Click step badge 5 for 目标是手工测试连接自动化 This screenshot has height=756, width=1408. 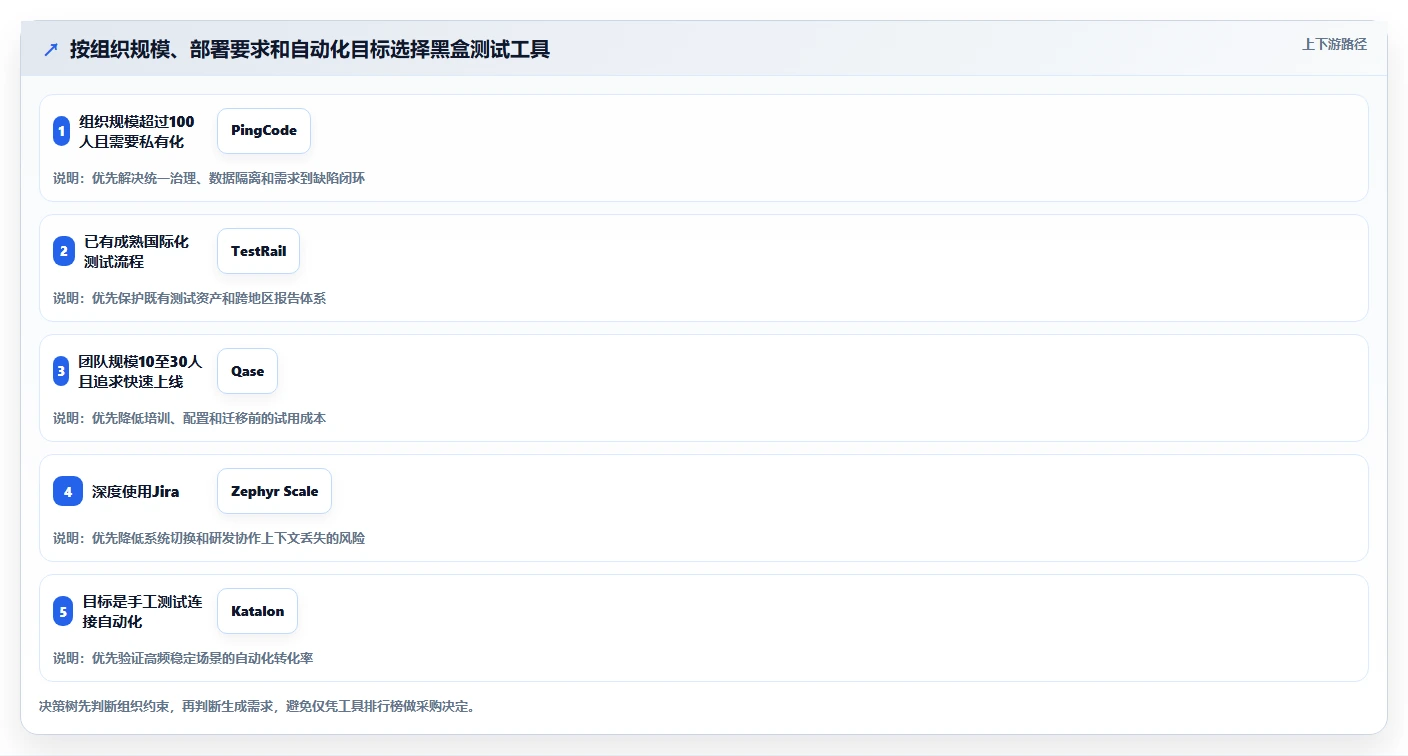point(63,611)
